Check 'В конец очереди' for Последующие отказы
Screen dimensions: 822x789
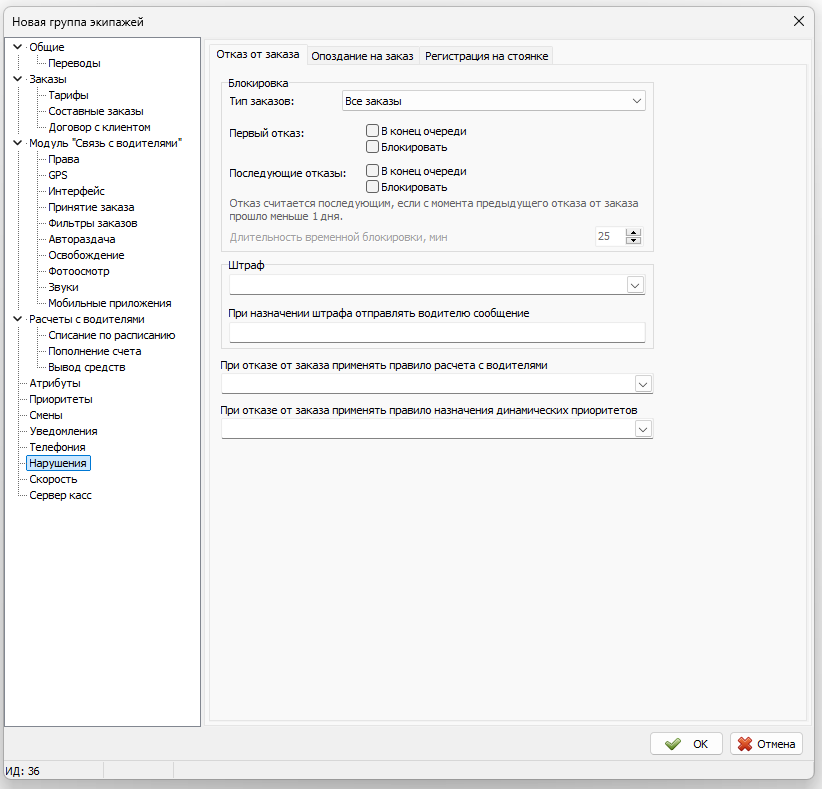tap(372, 170)
